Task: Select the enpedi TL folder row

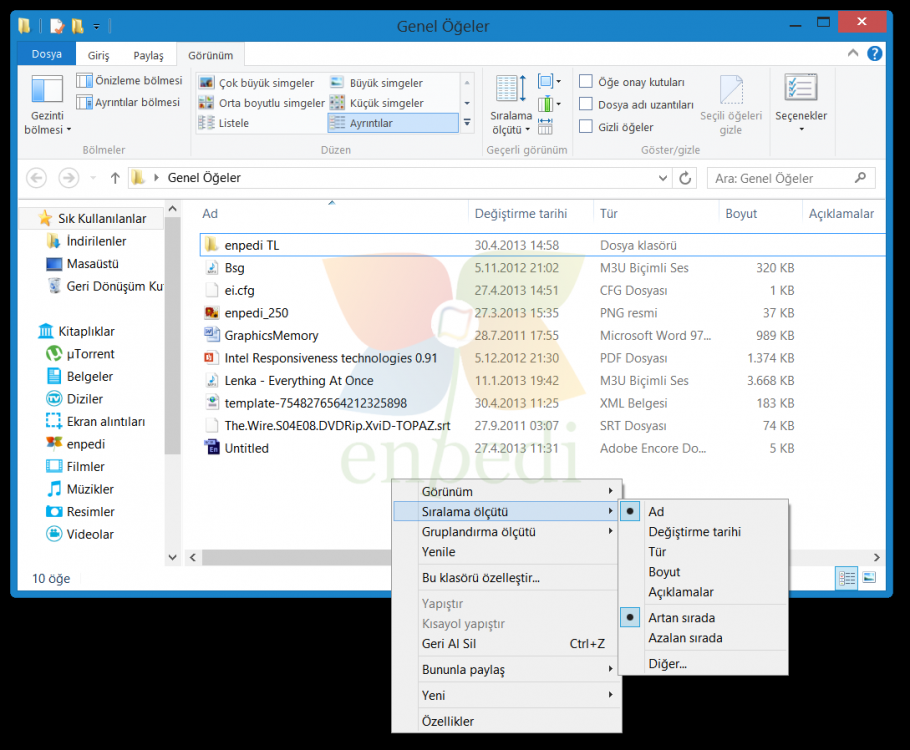Action: tap(542, 245)
